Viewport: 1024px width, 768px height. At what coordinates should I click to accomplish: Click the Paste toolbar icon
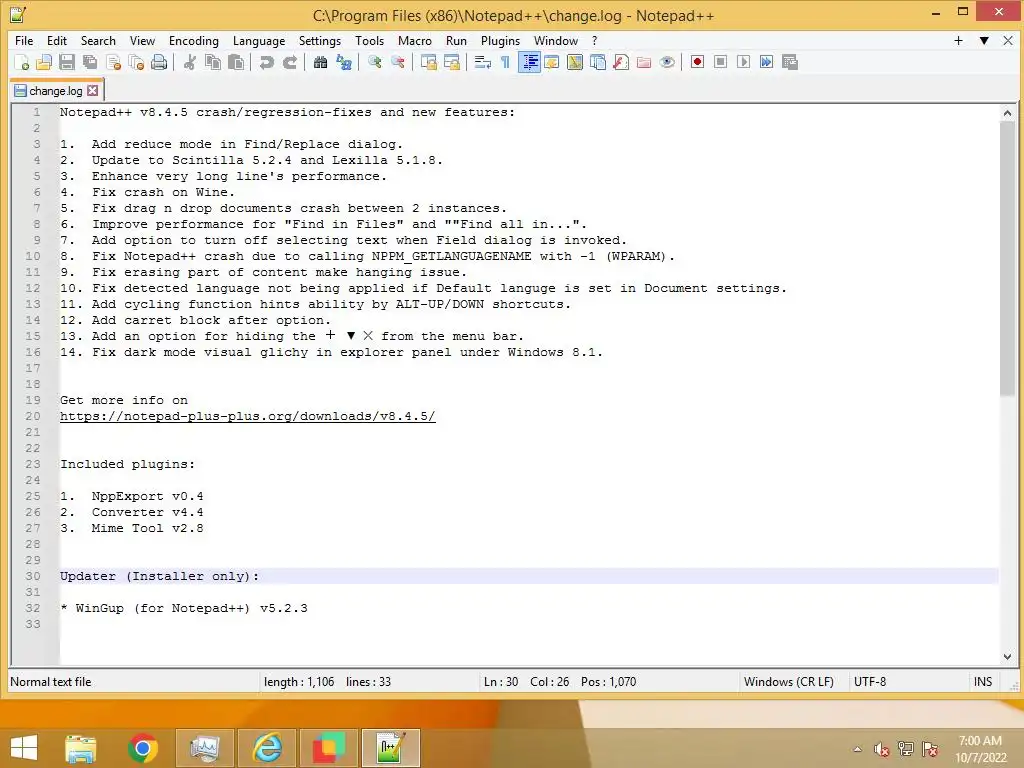pos(236,62)
